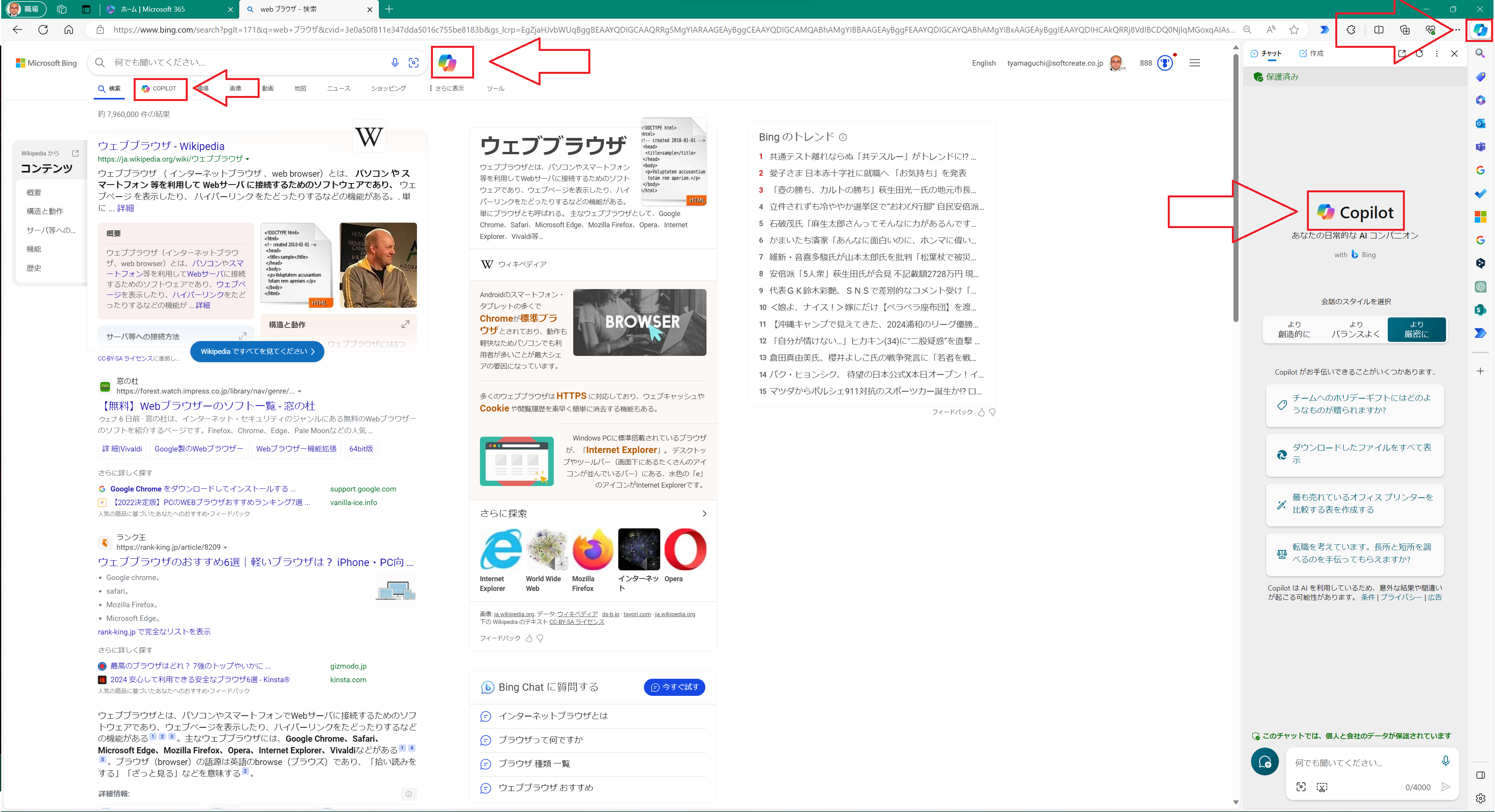Expand the サーバ等への接続方法 card
This screenshot has height=812, width=1495.
(242, 336)
